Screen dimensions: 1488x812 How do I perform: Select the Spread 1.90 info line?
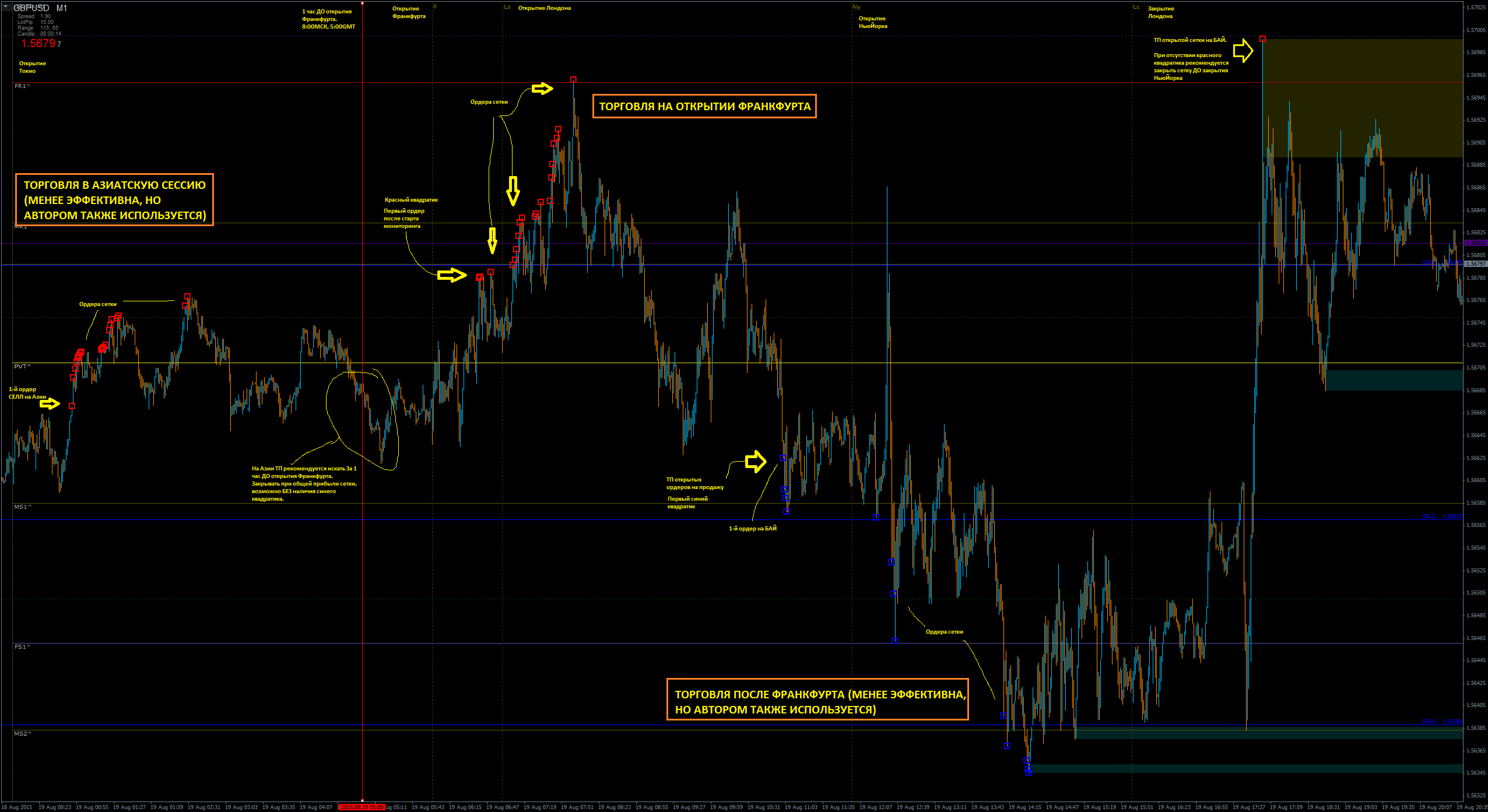coord(34,16)
